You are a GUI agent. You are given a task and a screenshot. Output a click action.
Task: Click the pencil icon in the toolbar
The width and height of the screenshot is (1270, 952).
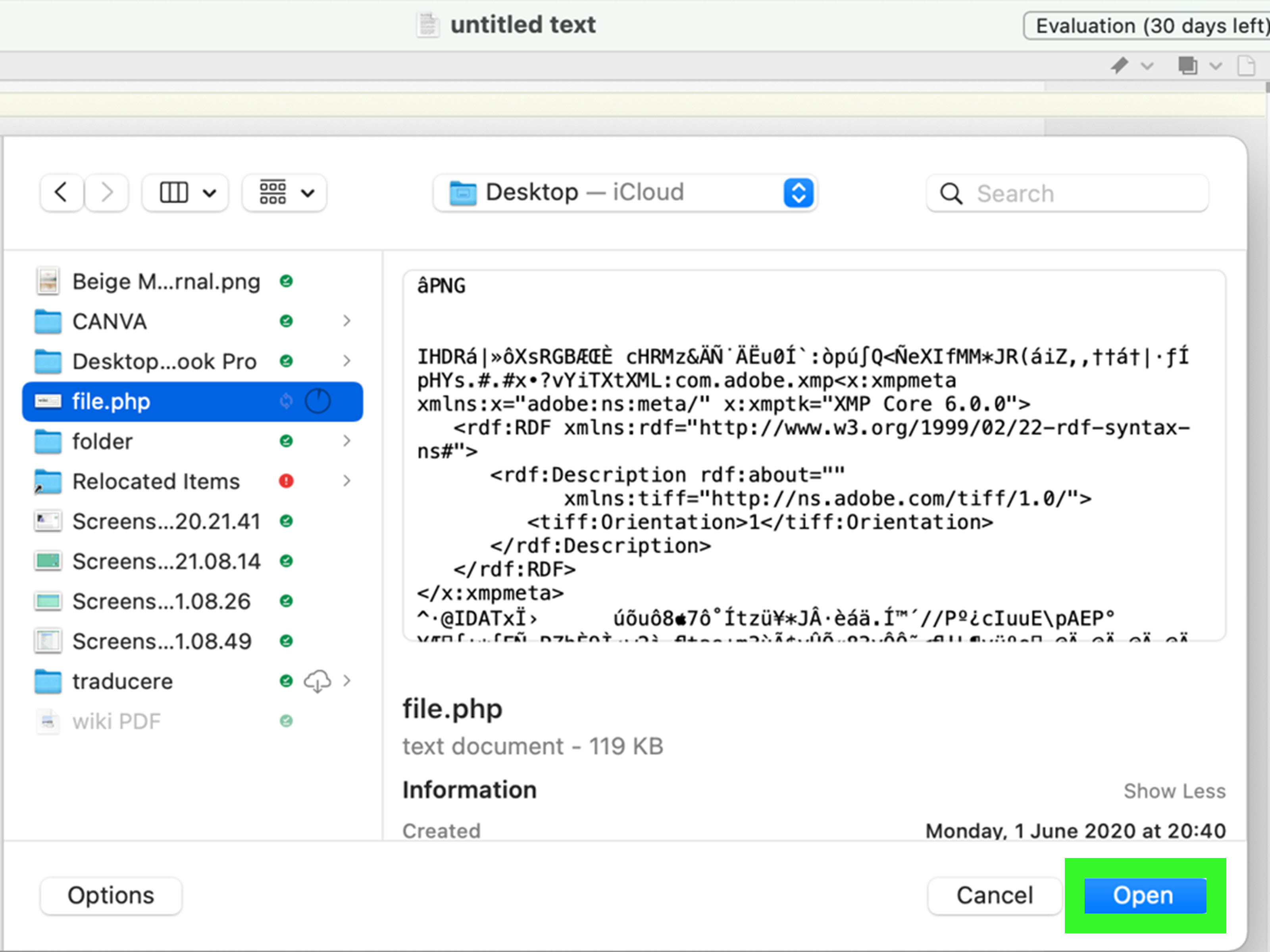pyautogui.click(x=1119, y=65)
